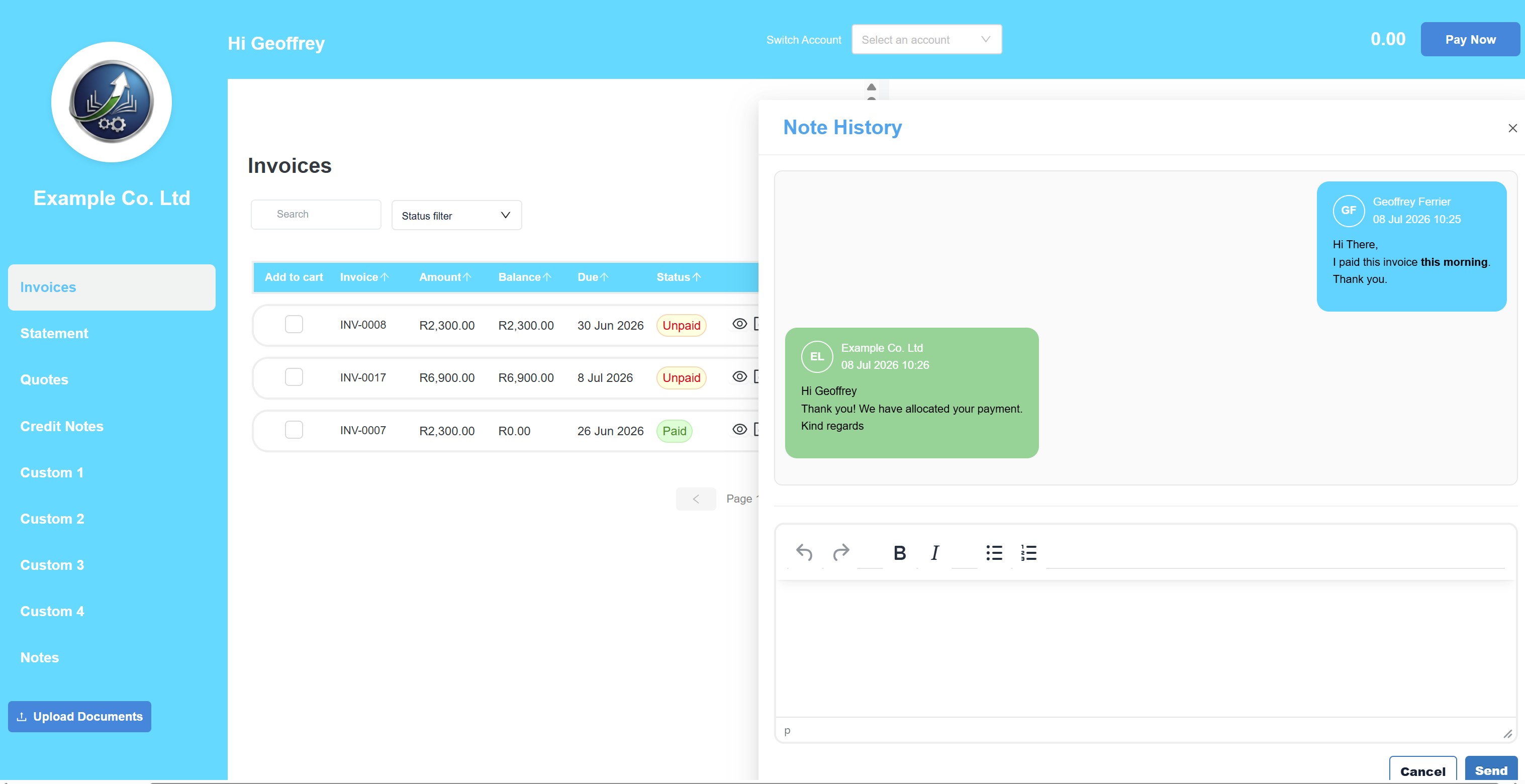
Task: Click the R0.00 balance value
Action: (x=515, y=431)
